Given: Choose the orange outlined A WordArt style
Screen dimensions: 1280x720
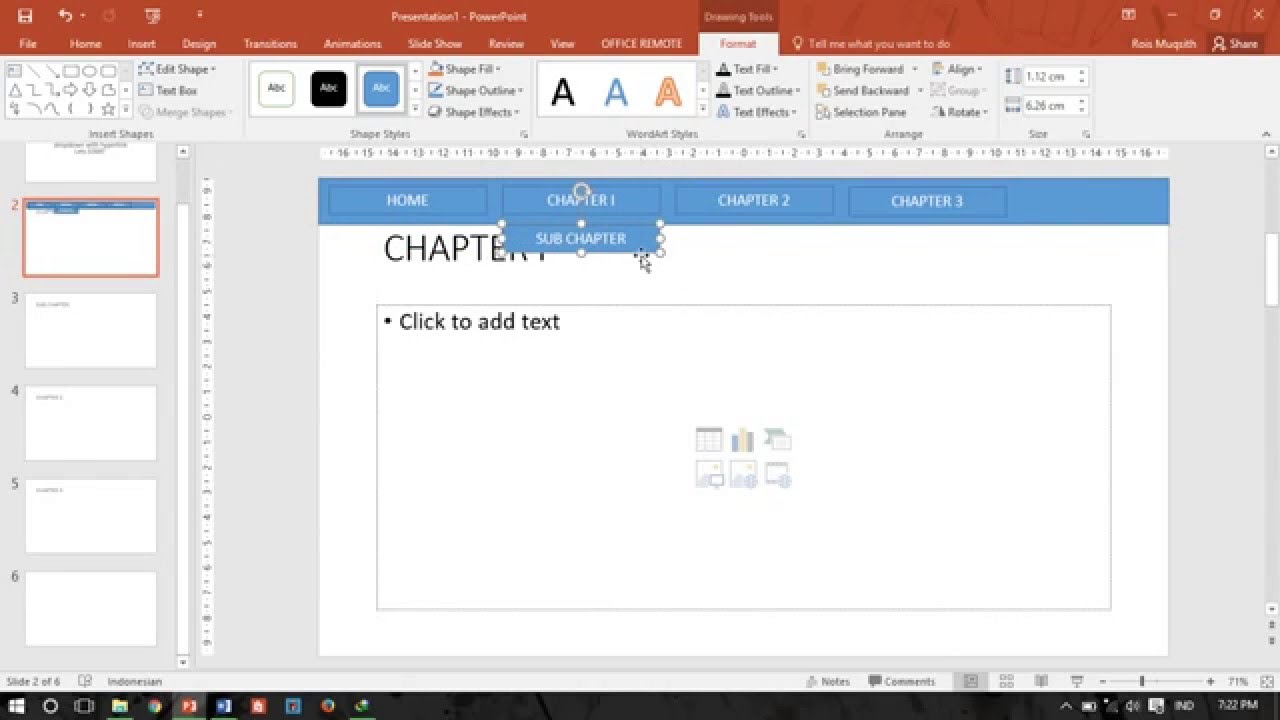Looking at the screenshot, I should pyautogui.click(x=668, y=92).
